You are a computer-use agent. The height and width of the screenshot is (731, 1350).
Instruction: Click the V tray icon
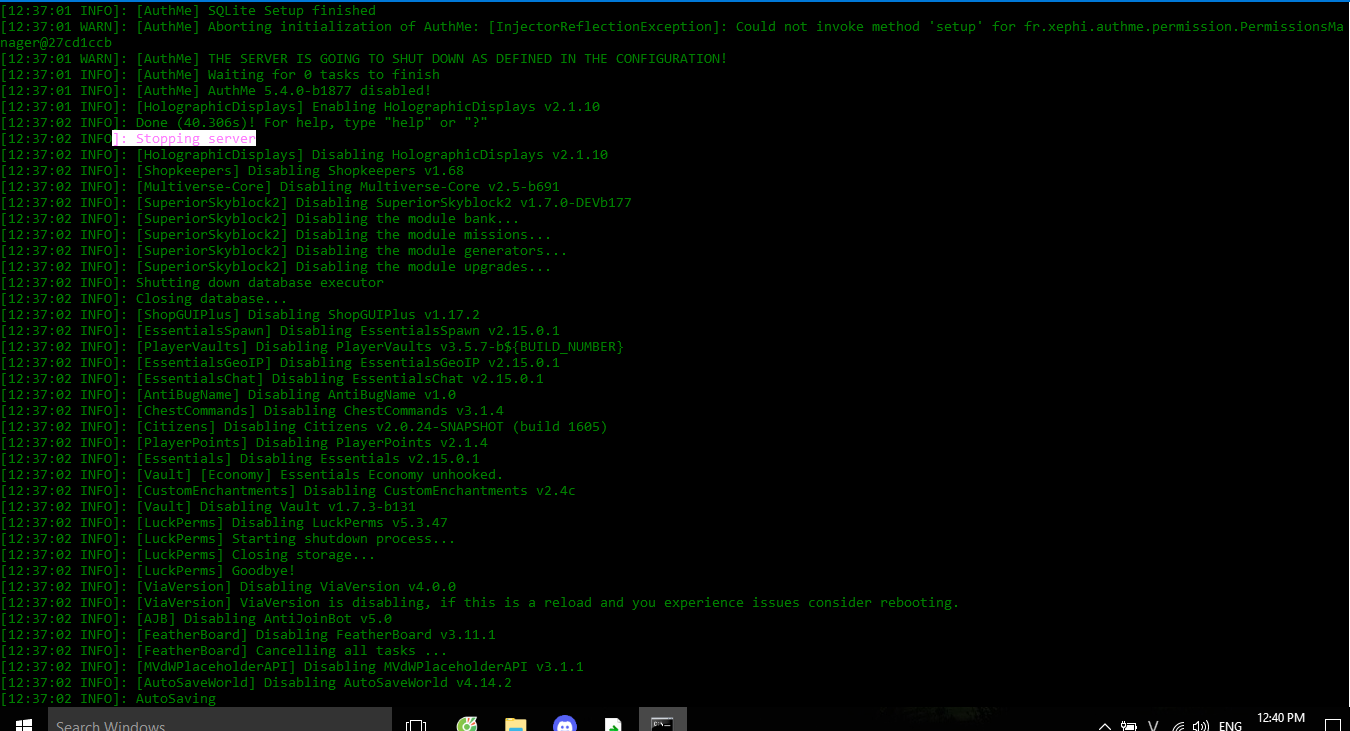tap(1154, 725)
